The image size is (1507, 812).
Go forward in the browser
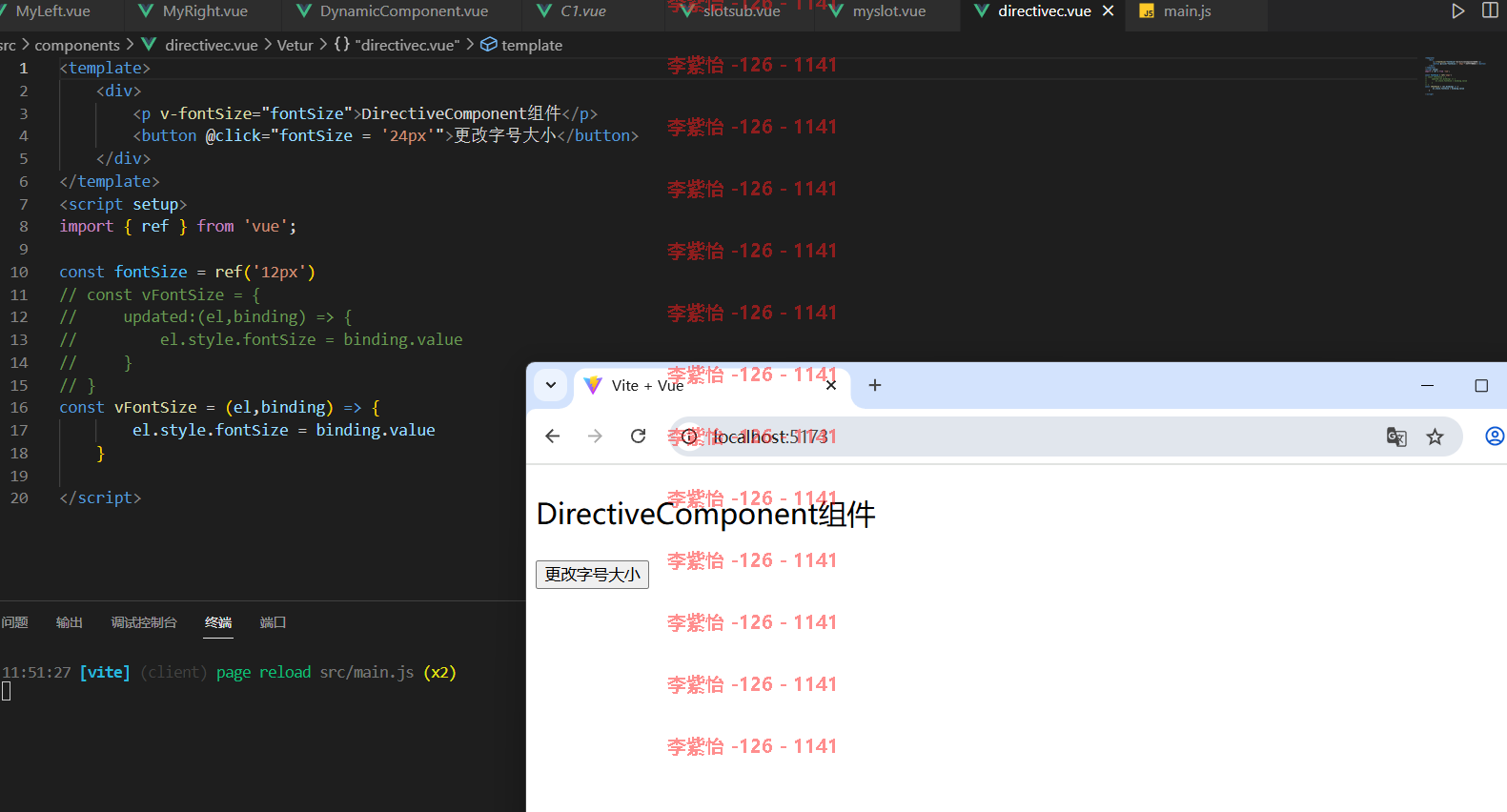595,436
